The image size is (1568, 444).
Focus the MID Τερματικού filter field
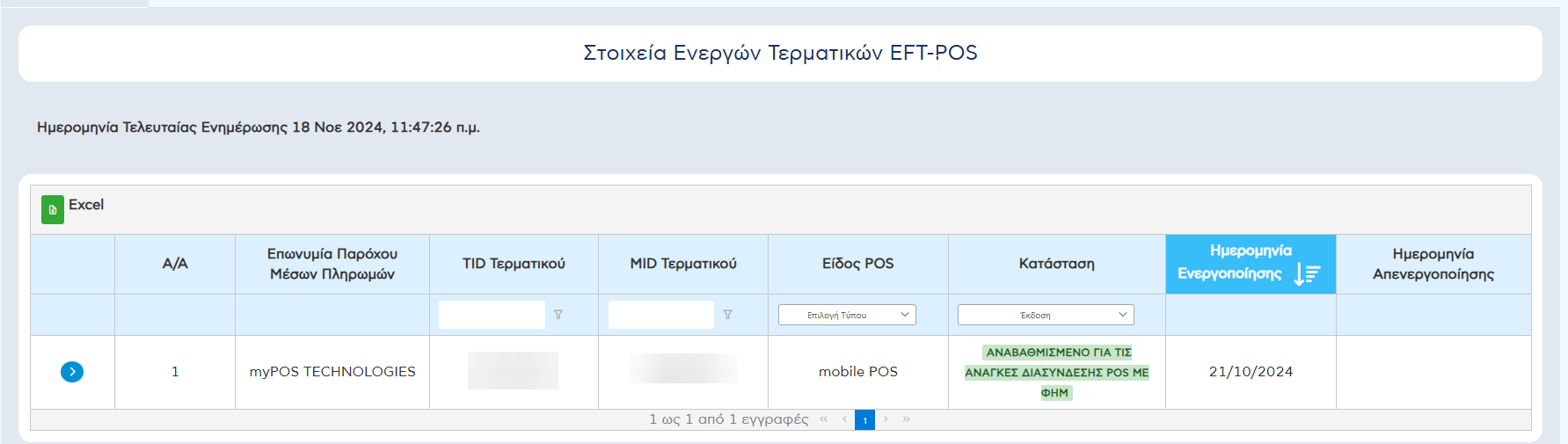point(661,315)
